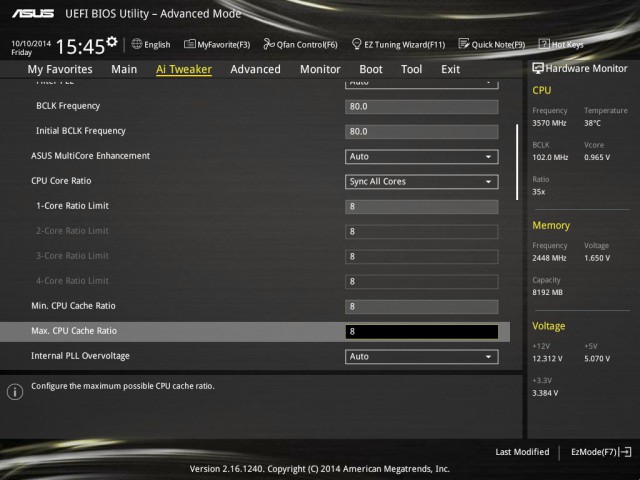Click Last Modified button
The height and width of the screenshot is (480, 640).
coord(522,452)
